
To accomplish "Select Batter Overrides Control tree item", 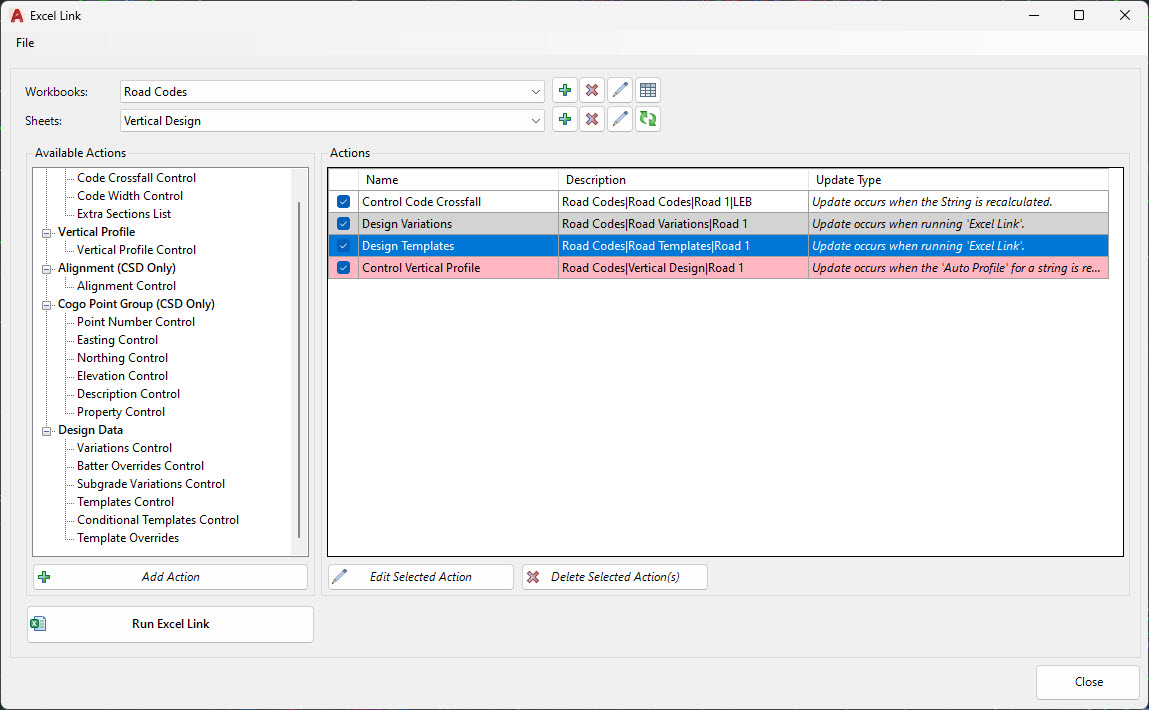I will coord(141,466).
